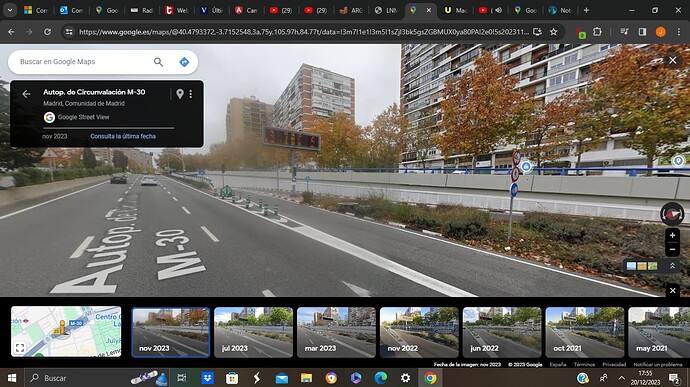Show hidden system tray icons chevron

(621, 378)
